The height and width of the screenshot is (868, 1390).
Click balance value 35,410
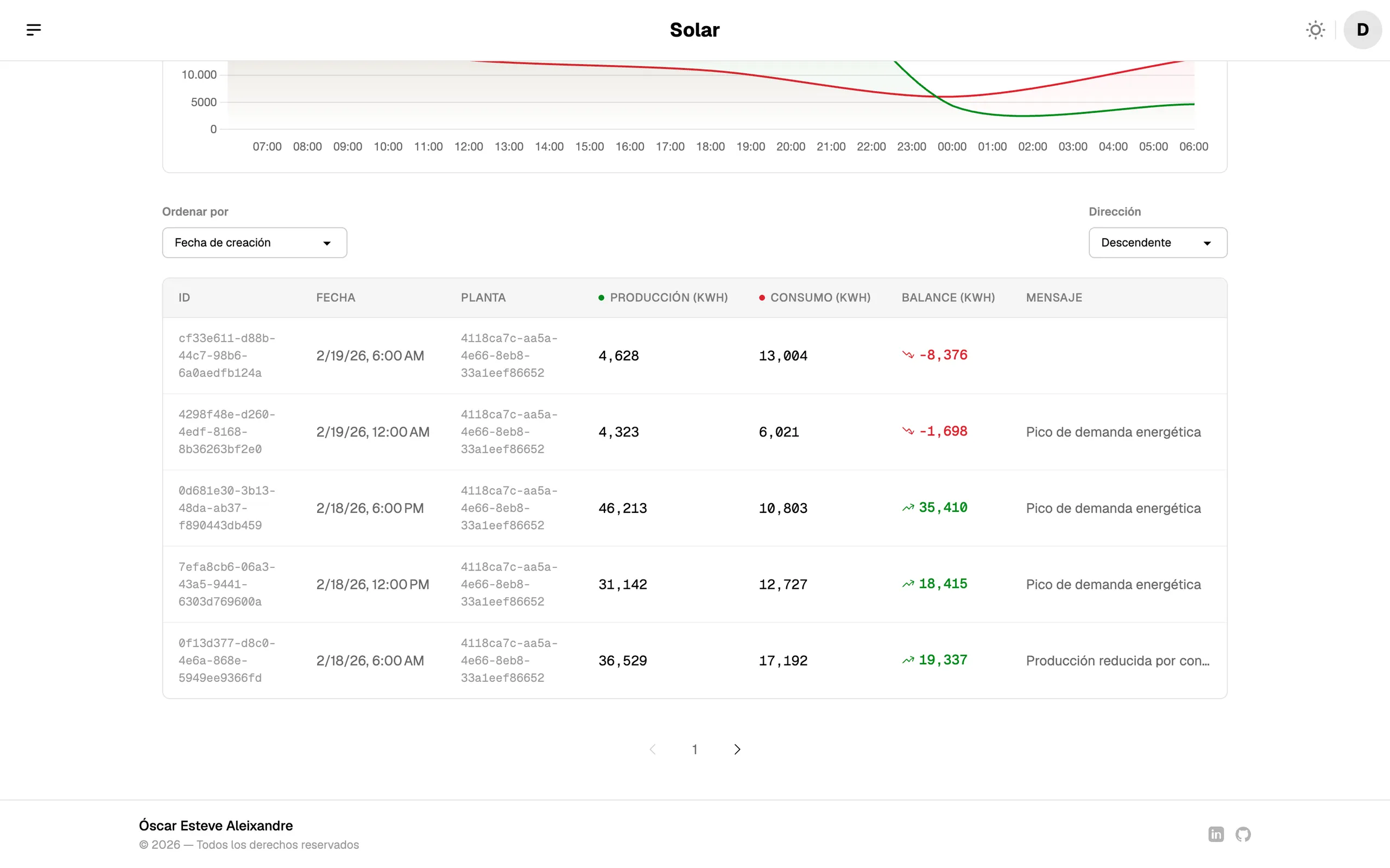[943, 508]
